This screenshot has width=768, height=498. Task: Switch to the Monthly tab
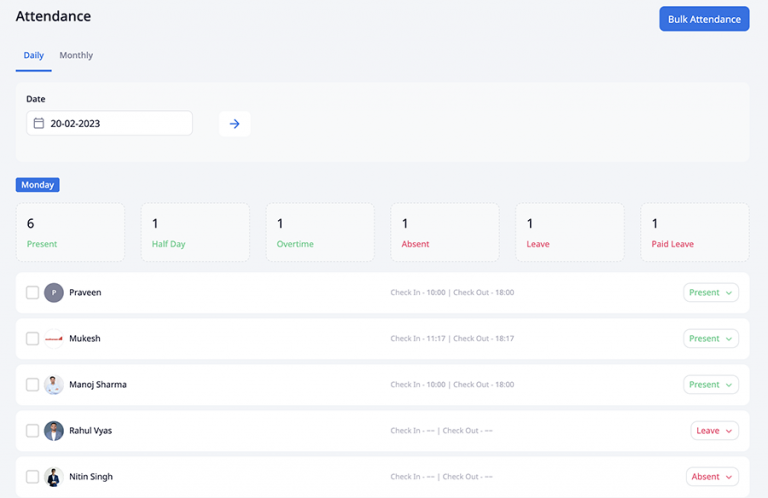tap(76, 56)
